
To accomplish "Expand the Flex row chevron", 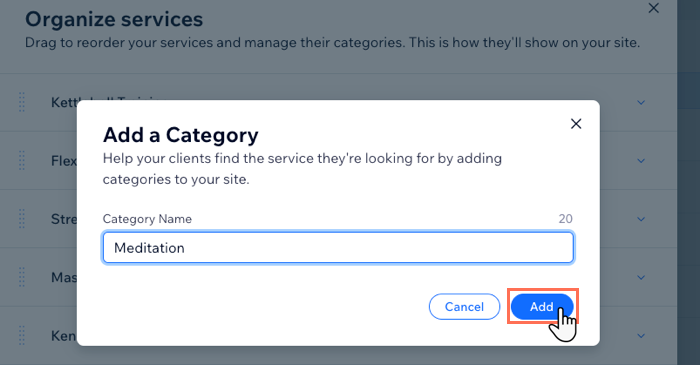I will pos(641,161).
